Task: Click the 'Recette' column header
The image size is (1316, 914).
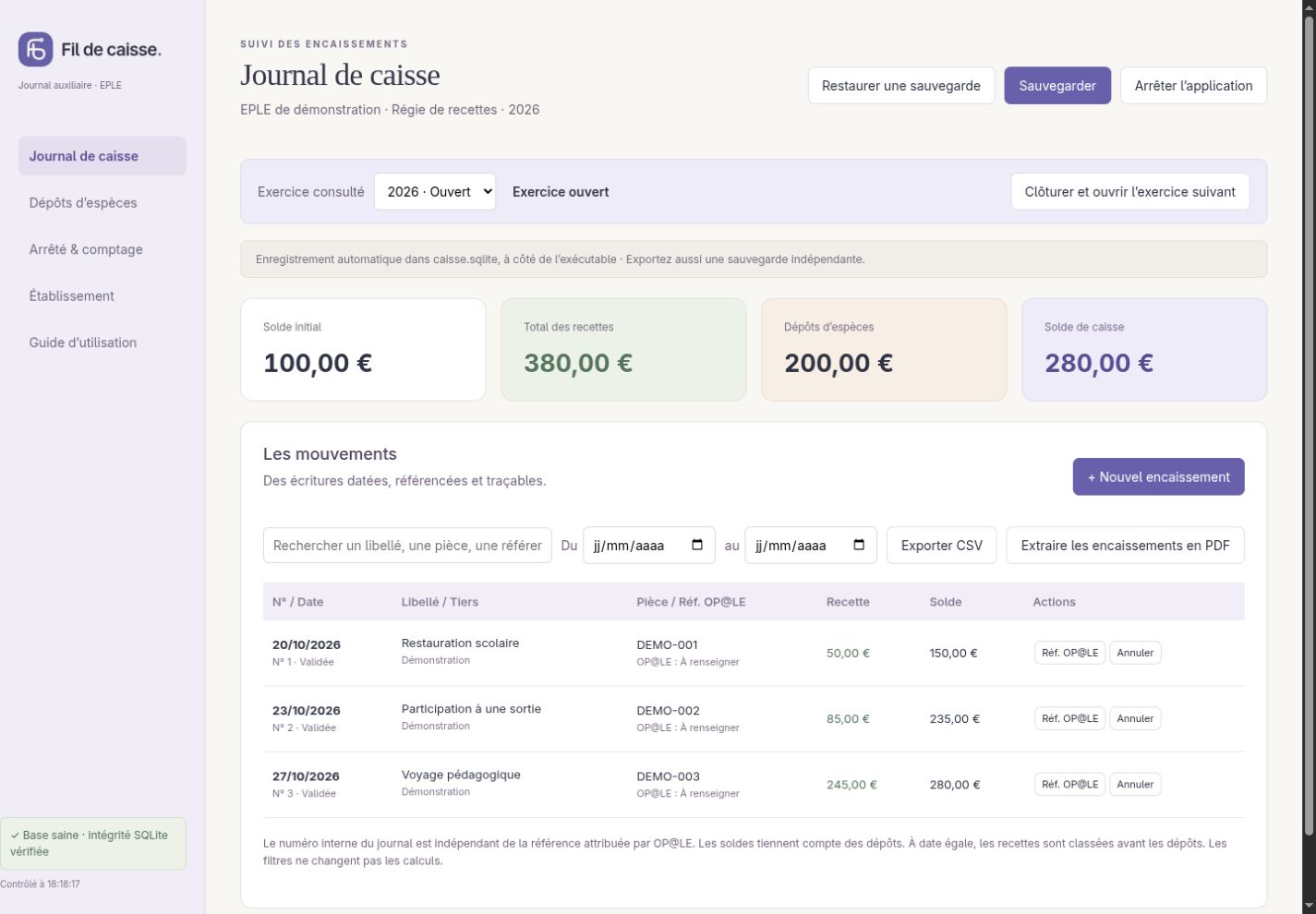Action: pos(848,602)
